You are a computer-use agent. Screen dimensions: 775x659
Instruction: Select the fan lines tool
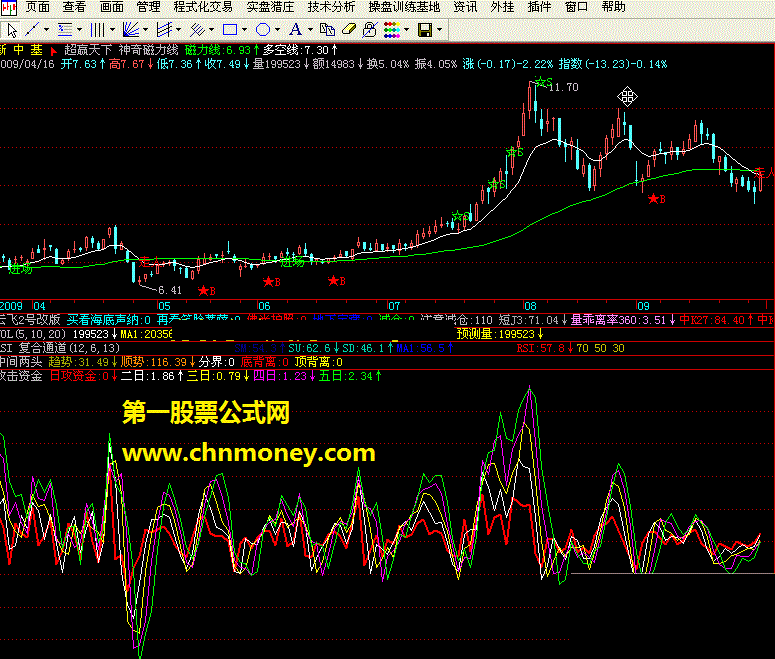pos(131,30)
